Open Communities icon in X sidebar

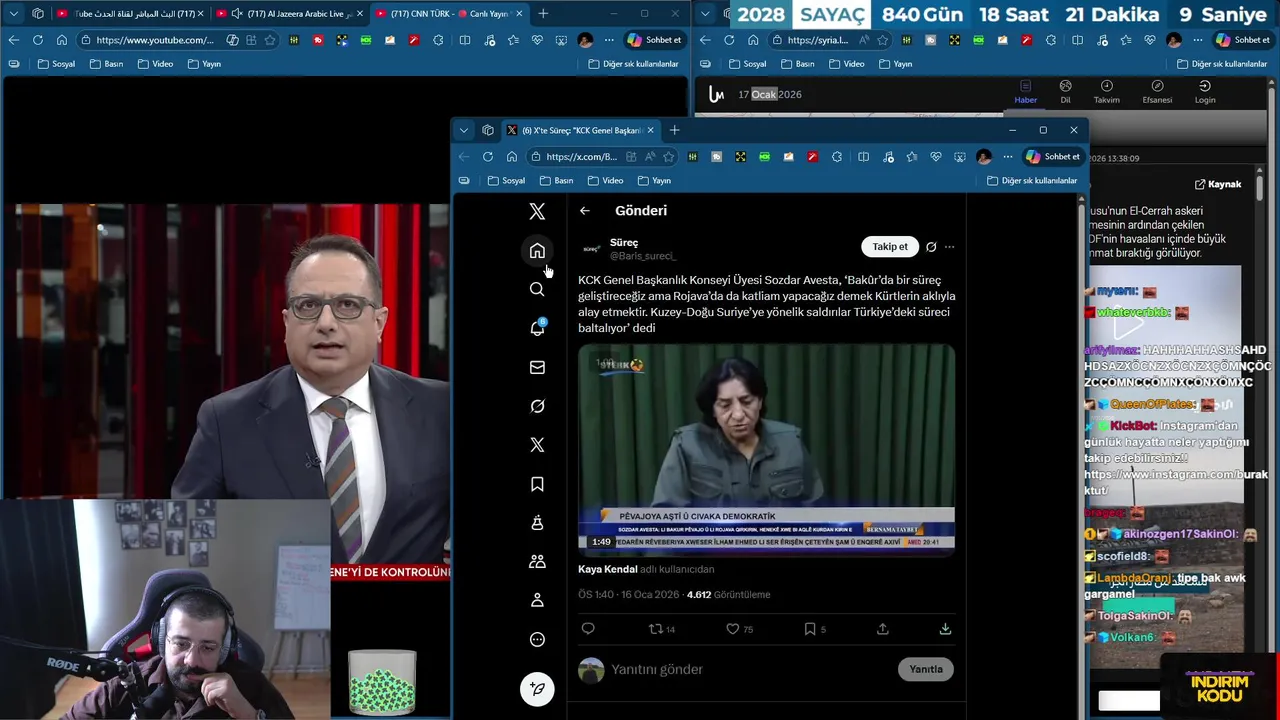[x=537, y=561]
